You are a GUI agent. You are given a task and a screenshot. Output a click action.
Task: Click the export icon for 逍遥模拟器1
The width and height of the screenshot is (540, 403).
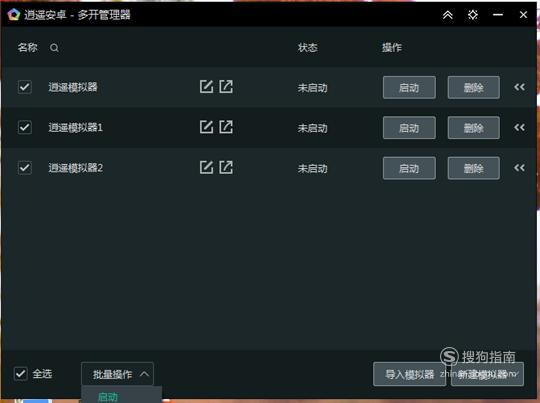click(x=226, y=127)
